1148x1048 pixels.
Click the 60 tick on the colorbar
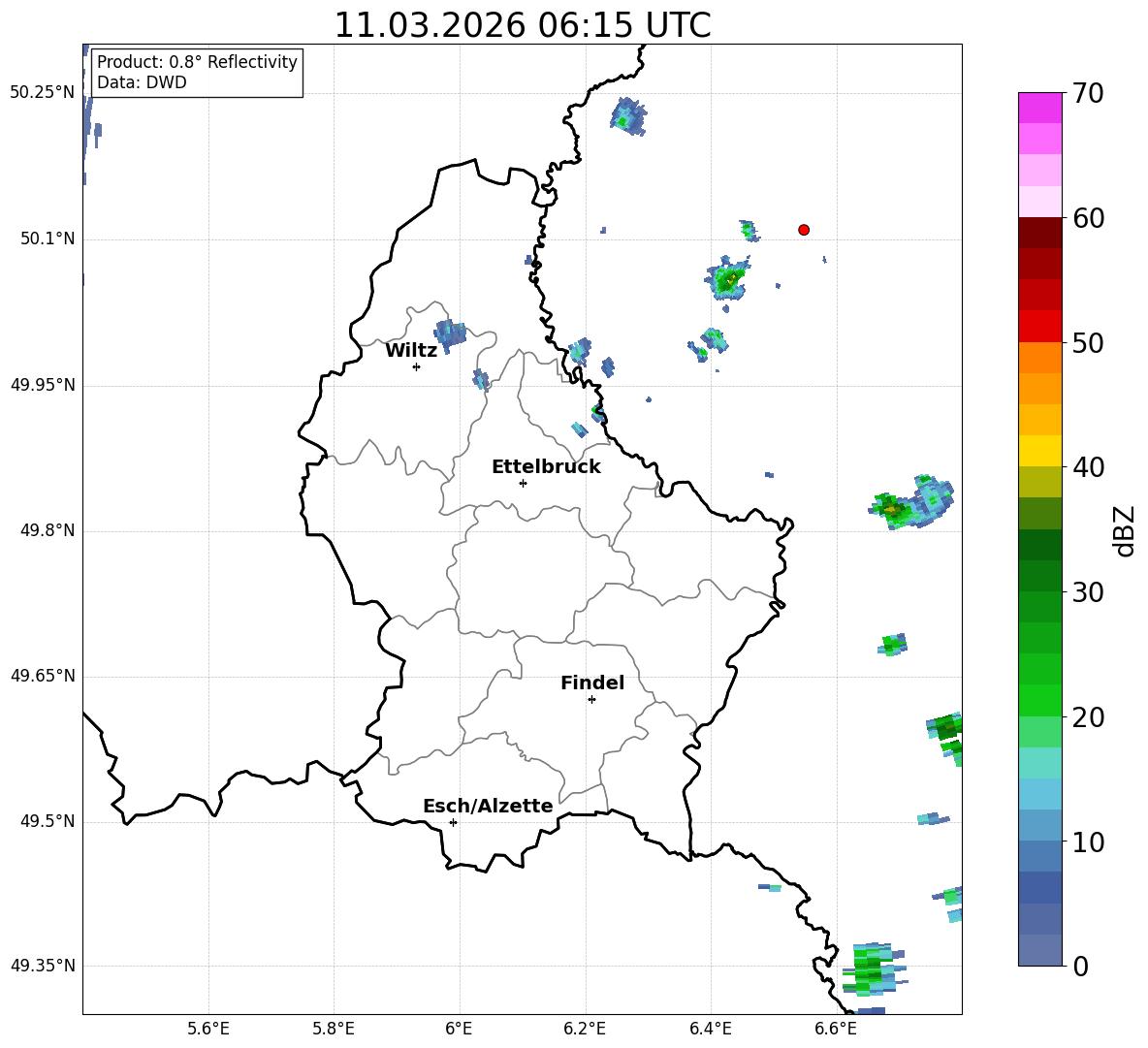[x=1087, y=218]
